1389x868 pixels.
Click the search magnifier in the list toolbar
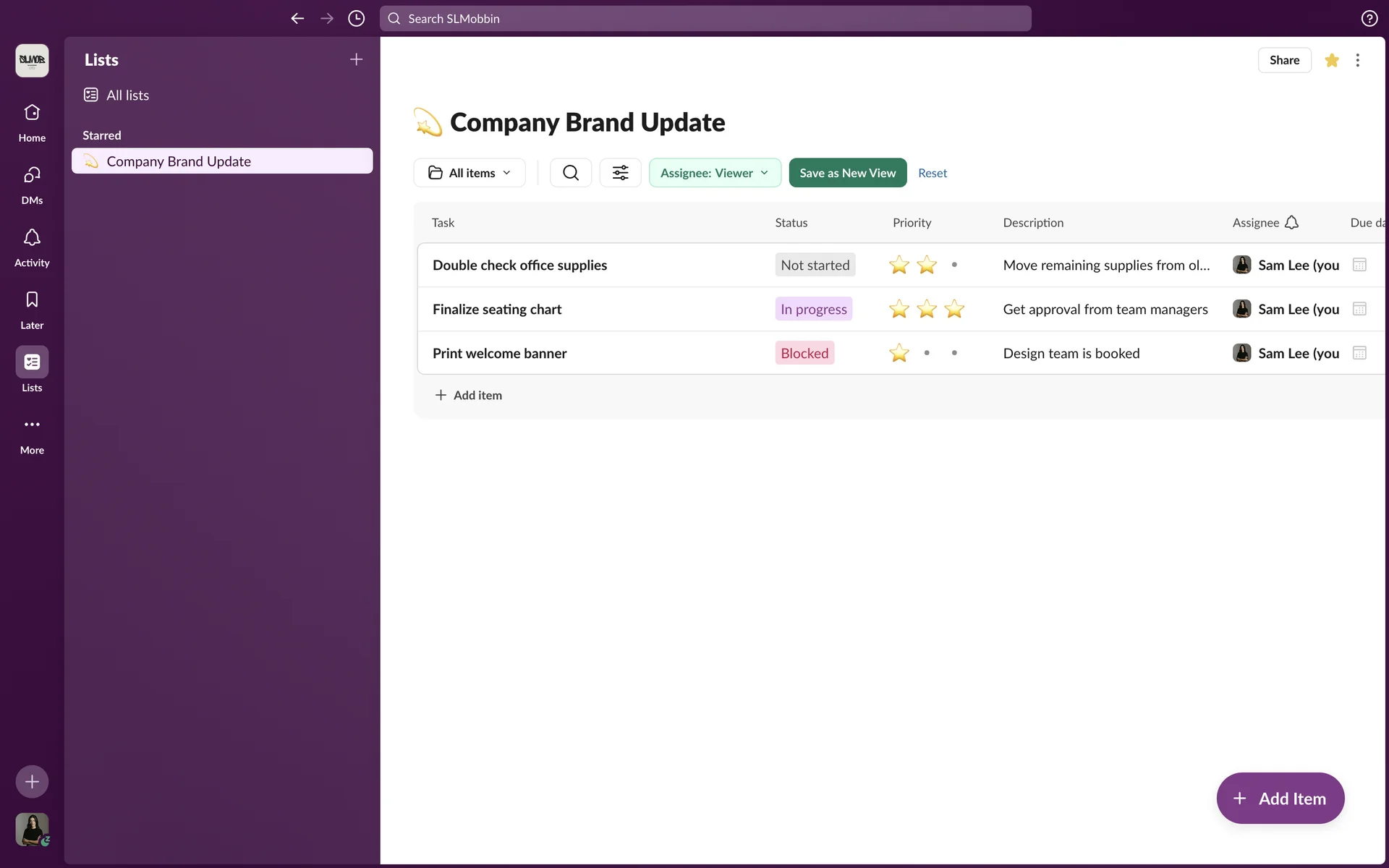coord(570,173)
